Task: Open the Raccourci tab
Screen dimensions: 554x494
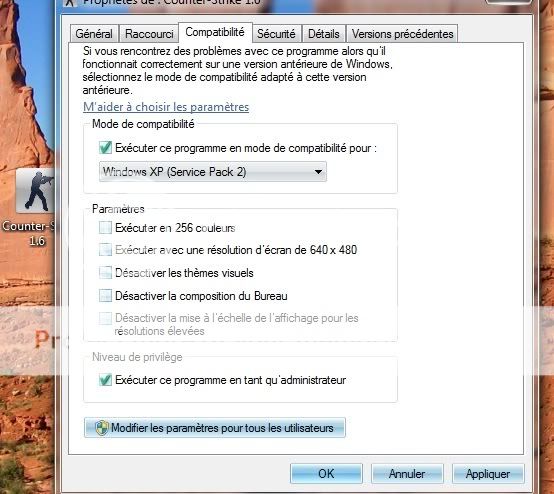Action: 149,34
